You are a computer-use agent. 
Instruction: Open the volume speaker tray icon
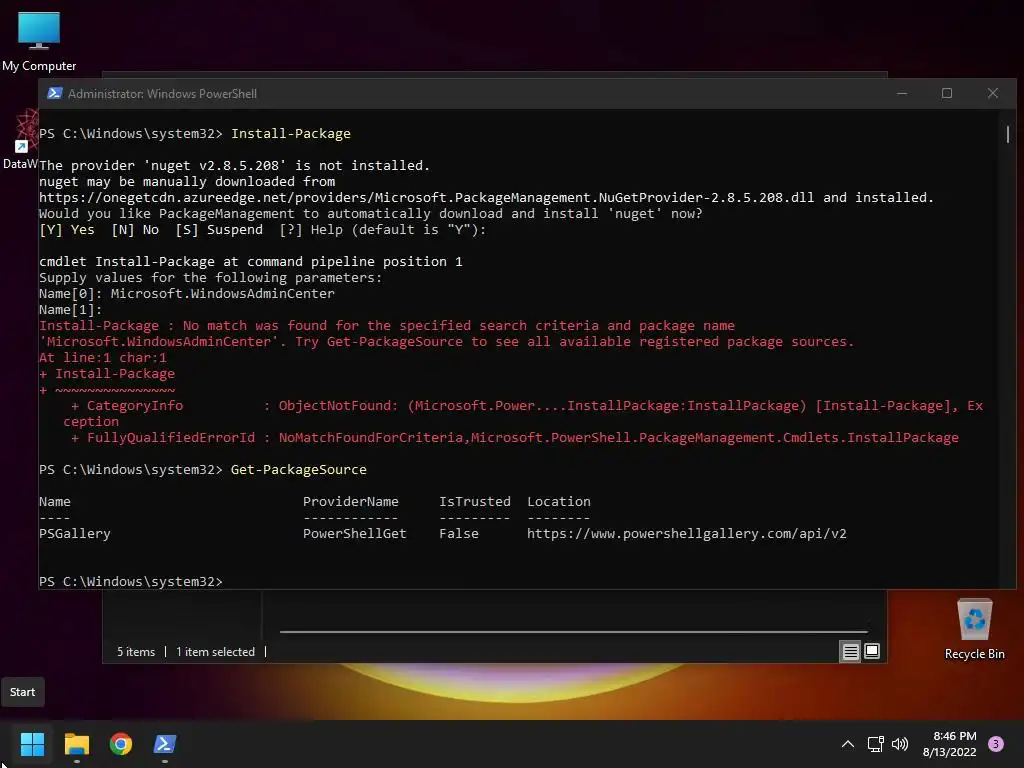coord(900,744)
